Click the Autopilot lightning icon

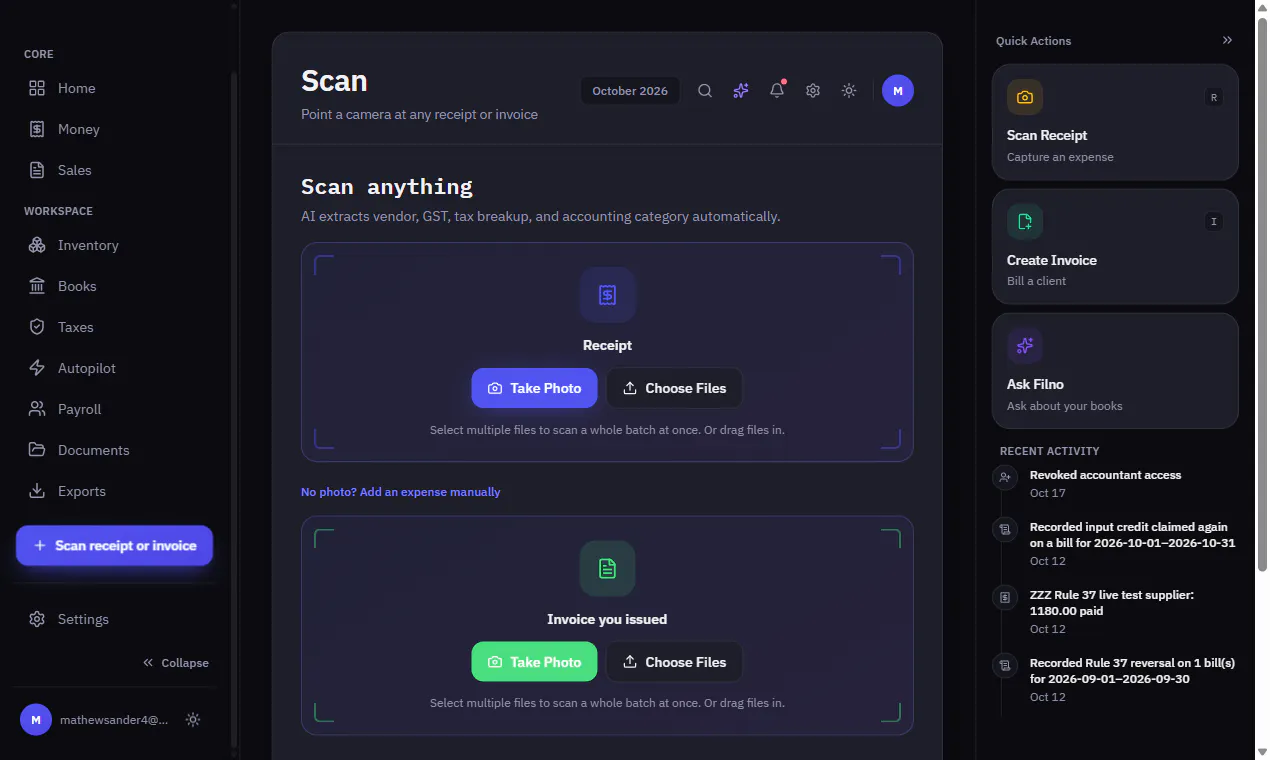(x=37, y=368)
